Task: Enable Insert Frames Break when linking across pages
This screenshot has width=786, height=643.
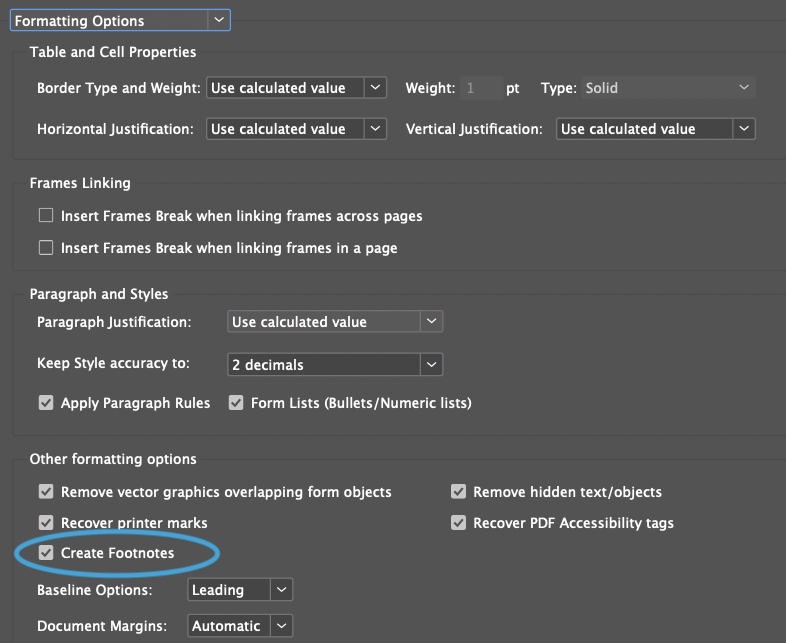Action: pyautogui.click(x=46, y=216)
